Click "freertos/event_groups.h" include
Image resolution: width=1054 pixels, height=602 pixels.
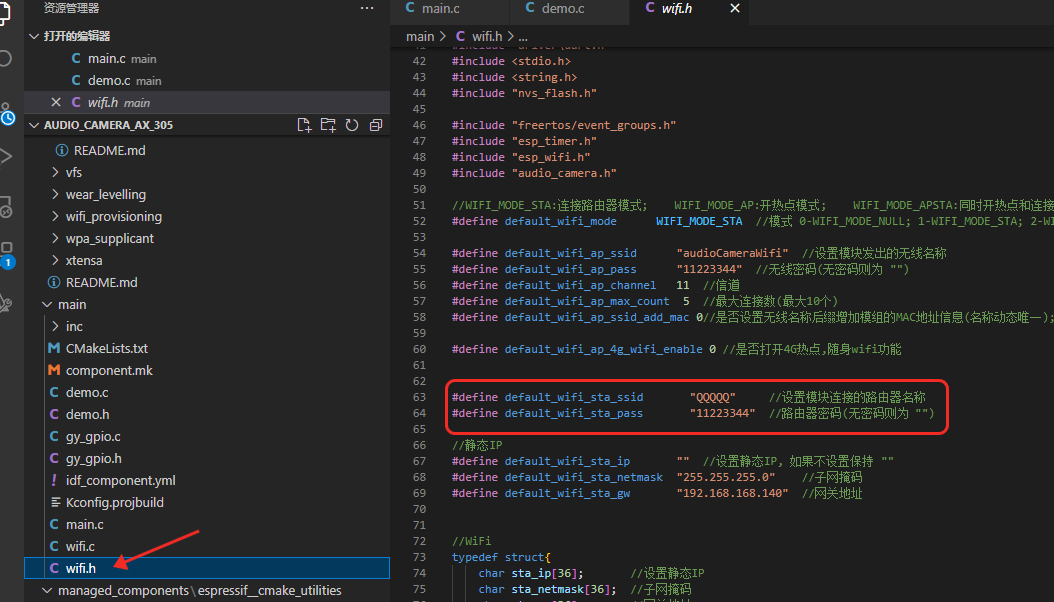click(x=594, y=125)
